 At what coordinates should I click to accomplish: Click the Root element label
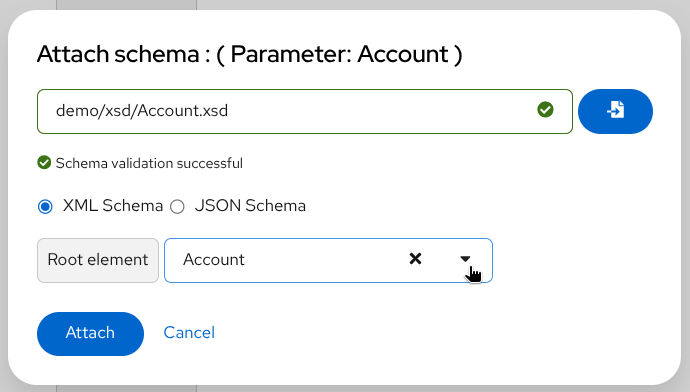98,260
